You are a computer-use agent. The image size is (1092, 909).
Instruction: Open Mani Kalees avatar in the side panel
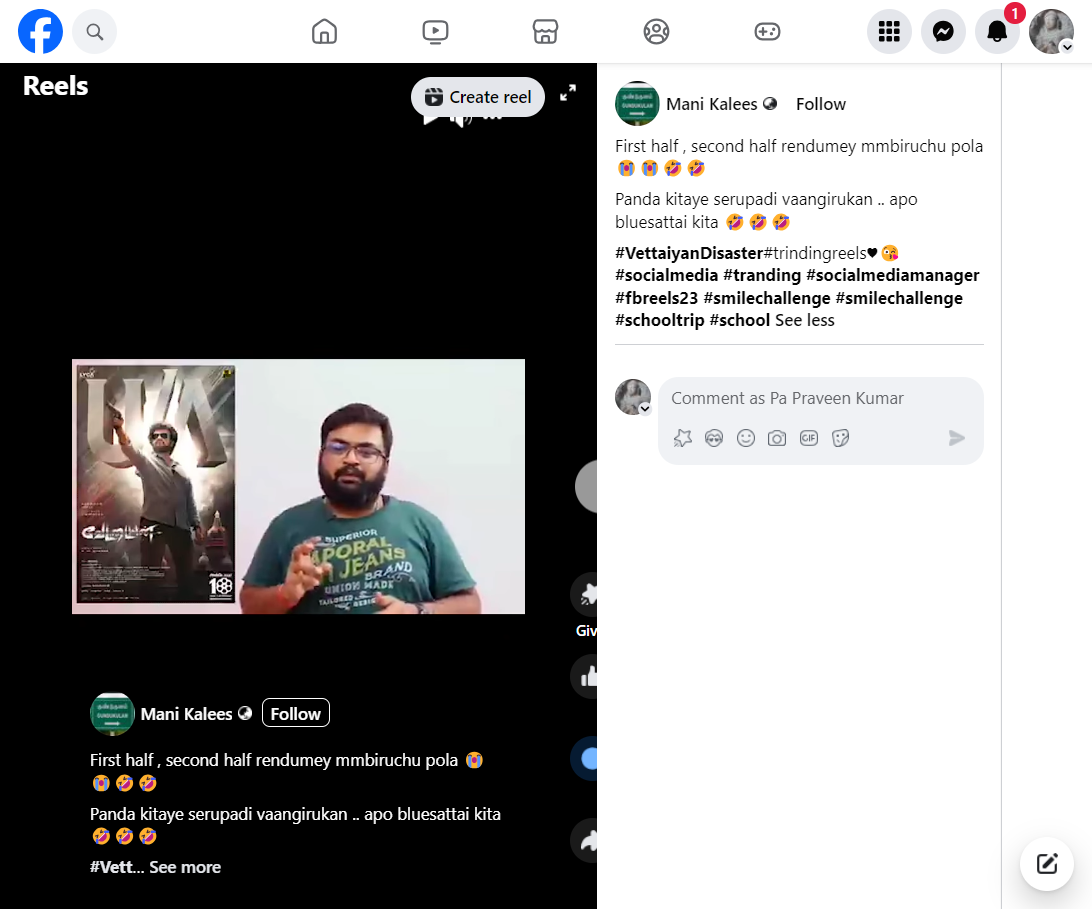pyautogui.click(x=637, y=104)
